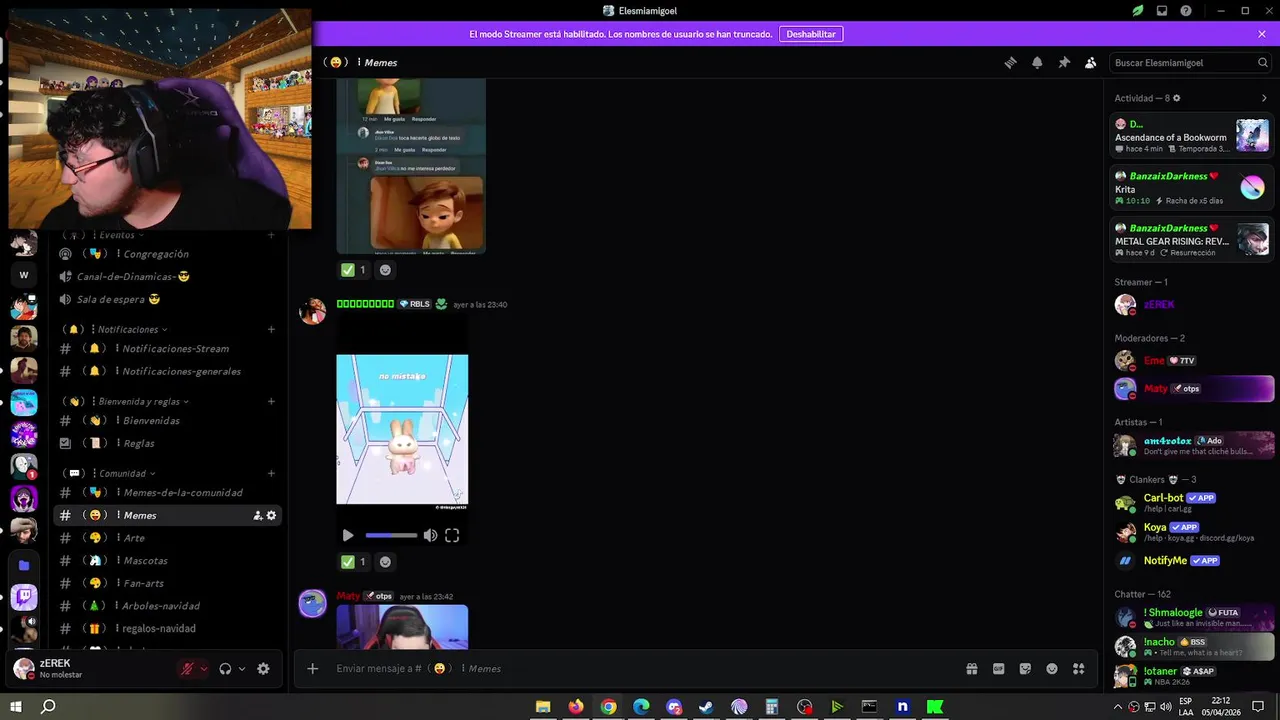Image resolution: width=1280 pixels, height=720 pixels.
Task: Open the Bienvenidas channel
Action: (x=167, y=420)
